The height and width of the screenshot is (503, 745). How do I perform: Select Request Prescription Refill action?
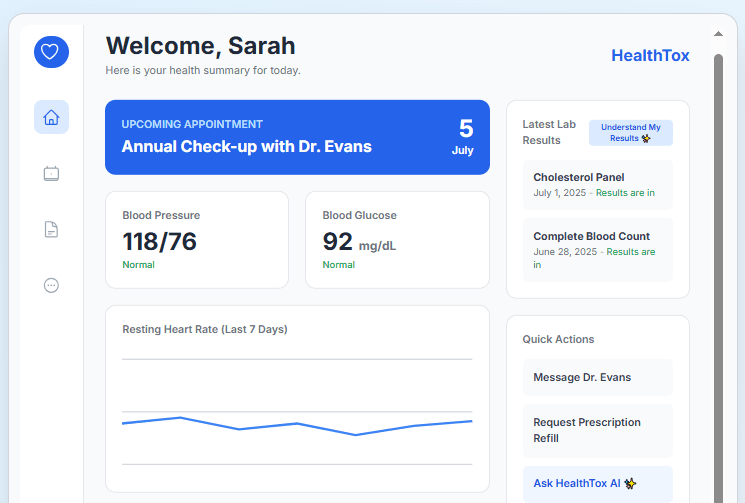(x=598, y=430)
